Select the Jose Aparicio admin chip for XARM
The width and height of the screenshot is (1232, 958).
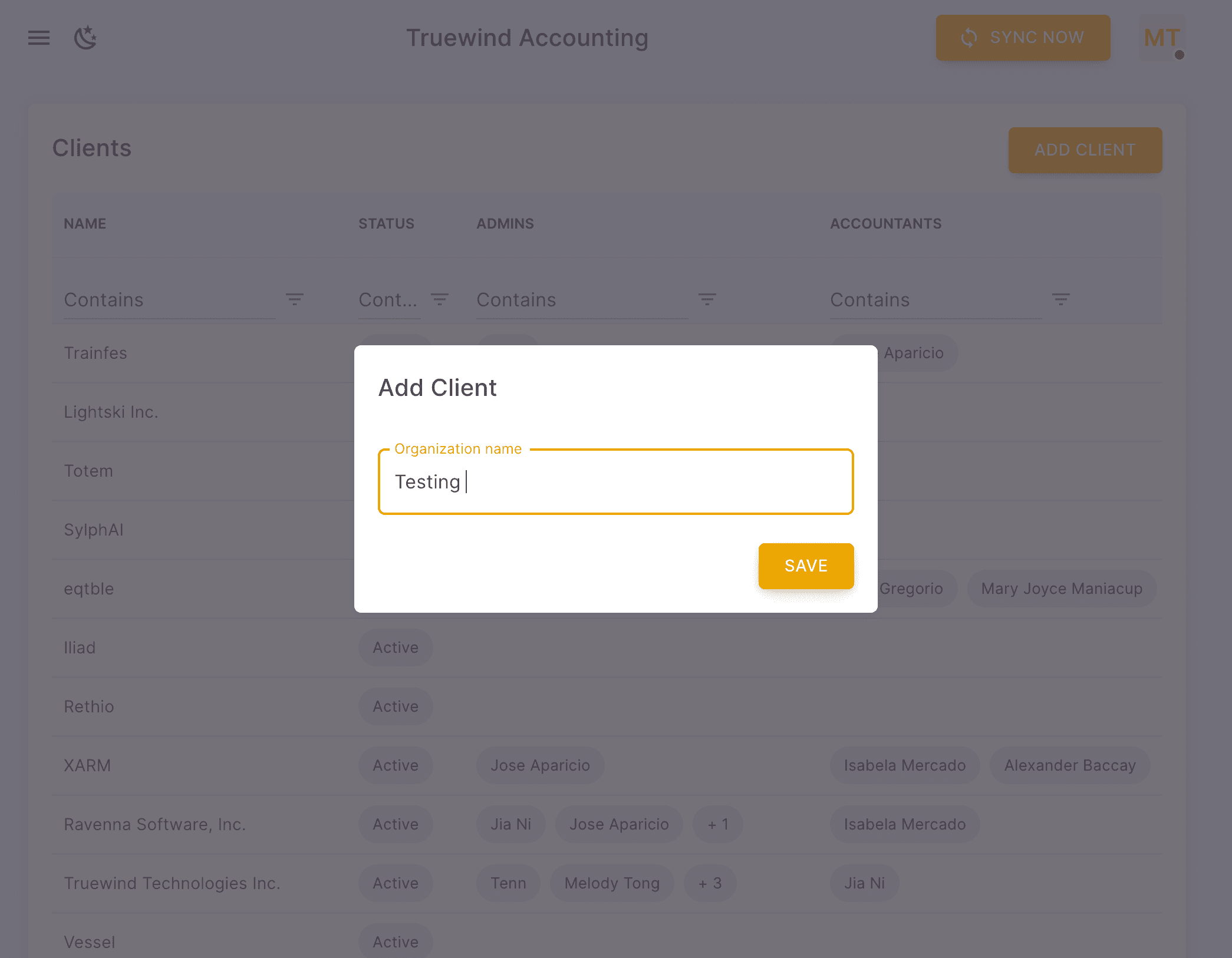pyautogui.click(x=540, y=765)
